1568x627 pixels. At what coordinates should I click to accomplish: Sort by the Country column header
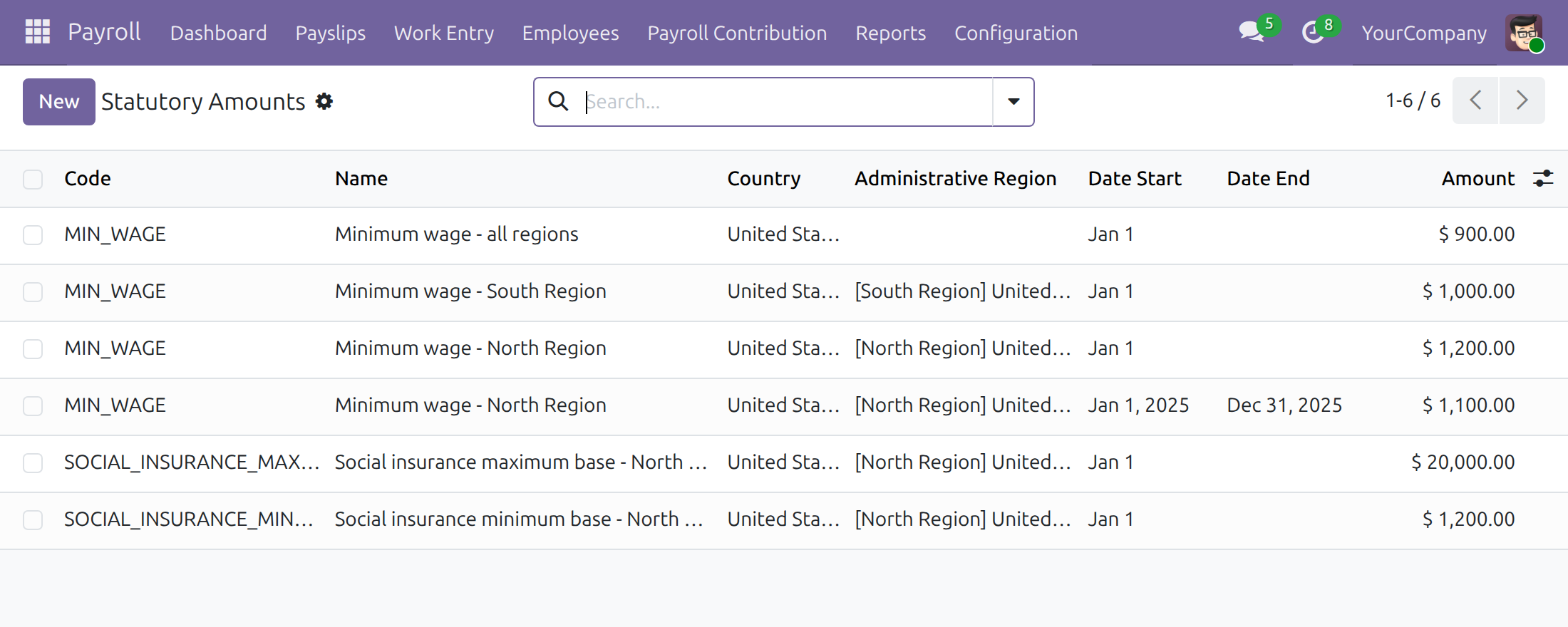(x=763, y=178)
